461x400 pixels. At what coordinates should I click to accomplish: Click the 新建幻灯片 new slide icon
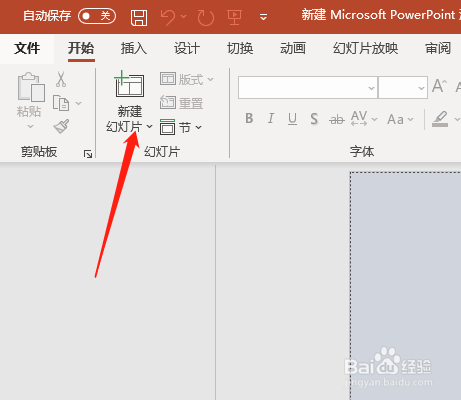point(129,84)
